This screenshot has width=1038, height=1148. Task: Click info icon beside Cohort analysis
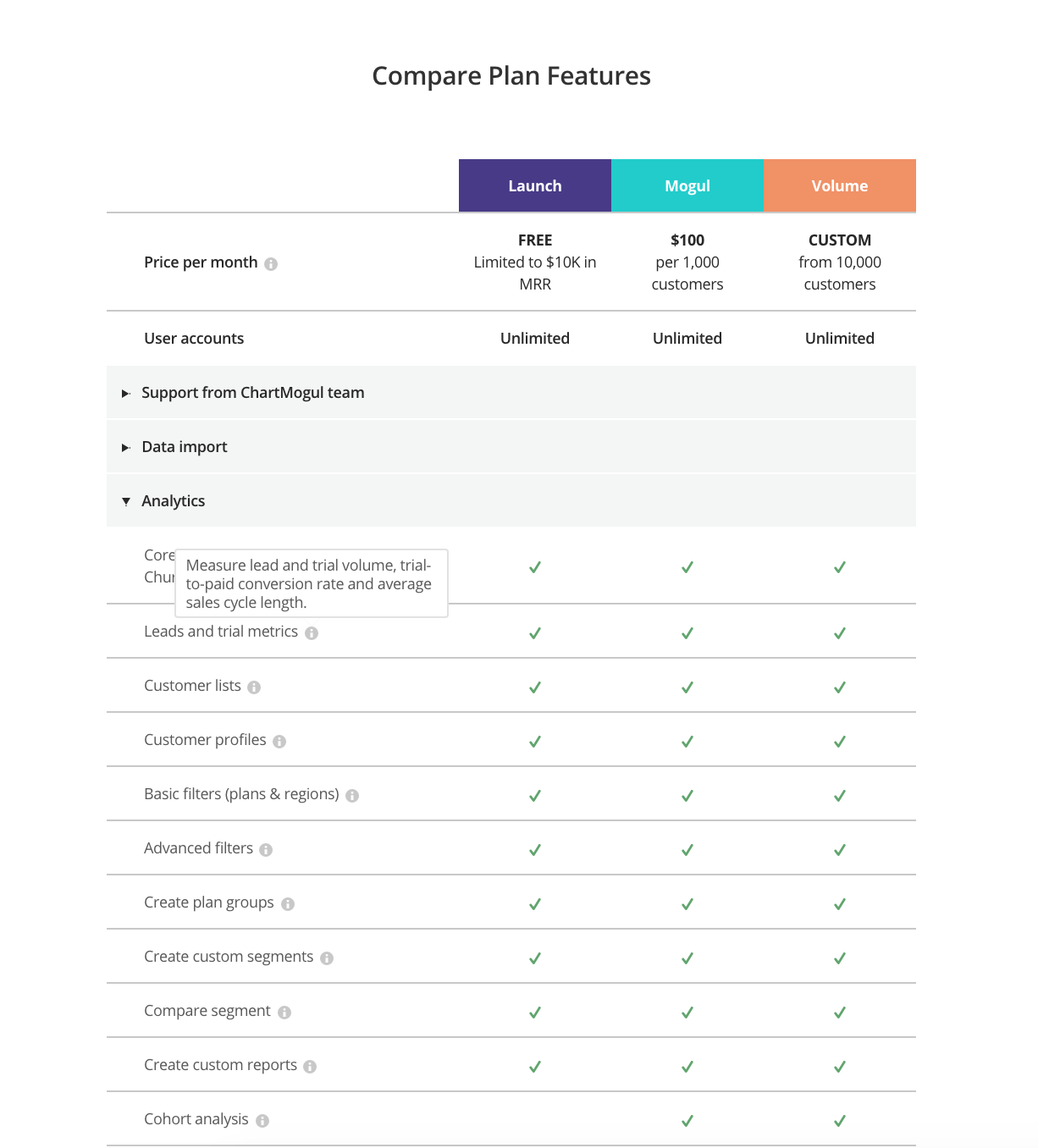tap(262, 1121)
